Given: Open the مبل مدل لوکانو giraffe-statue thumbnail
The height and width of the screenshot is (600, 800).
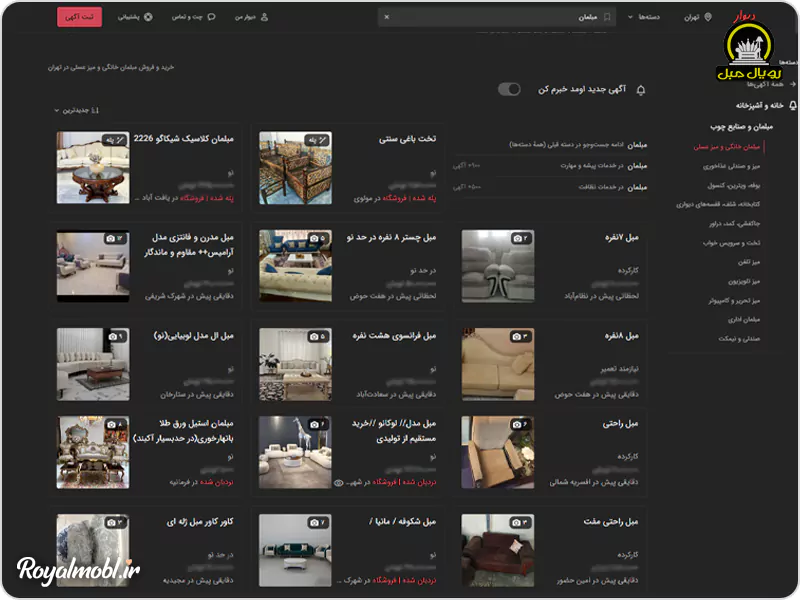Looking at the screenshot, I should coord(295,452).
